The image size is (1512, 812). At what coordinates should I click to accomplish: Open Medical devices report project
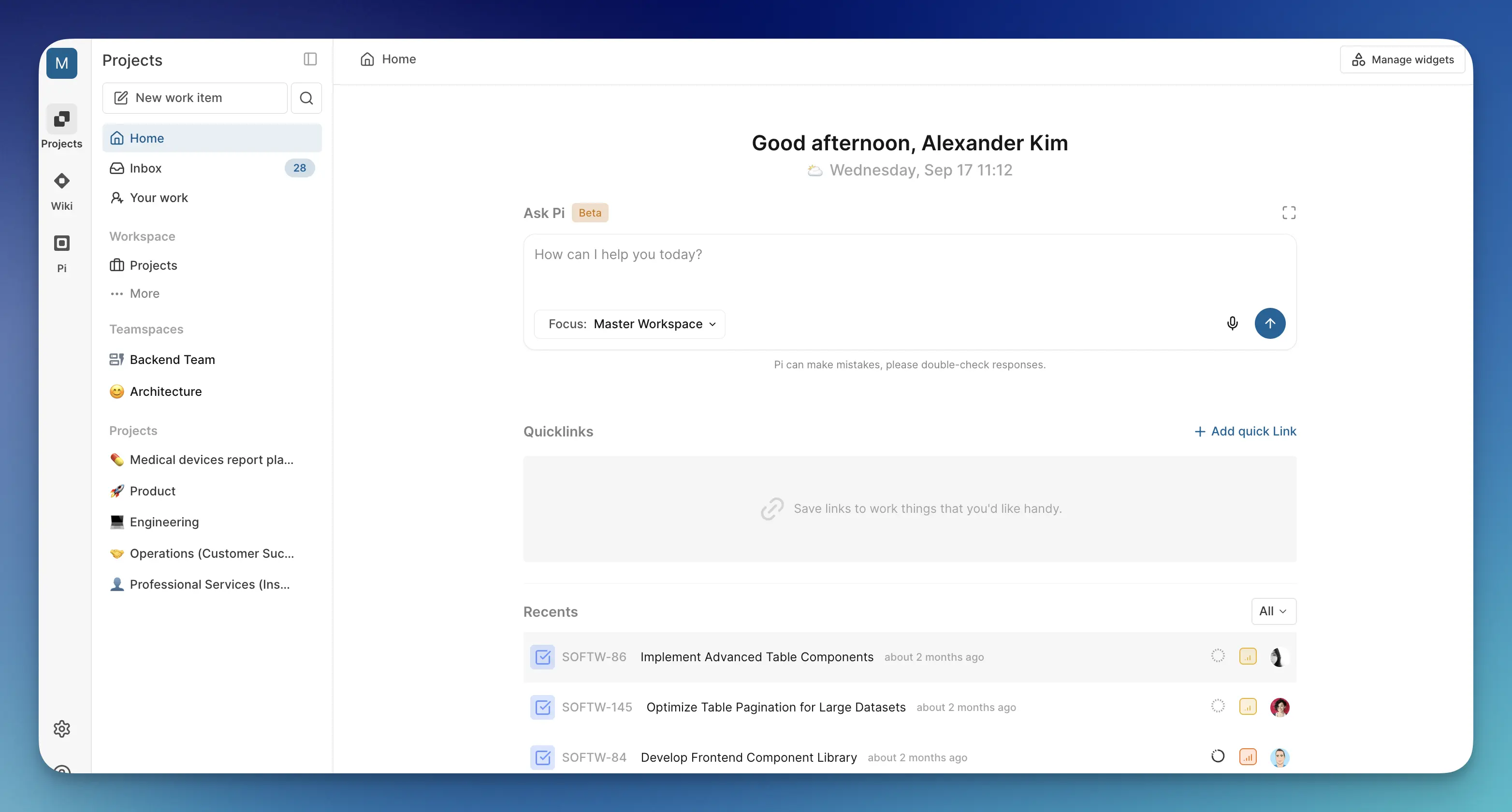pyautogui.click(x=212, y=460)
